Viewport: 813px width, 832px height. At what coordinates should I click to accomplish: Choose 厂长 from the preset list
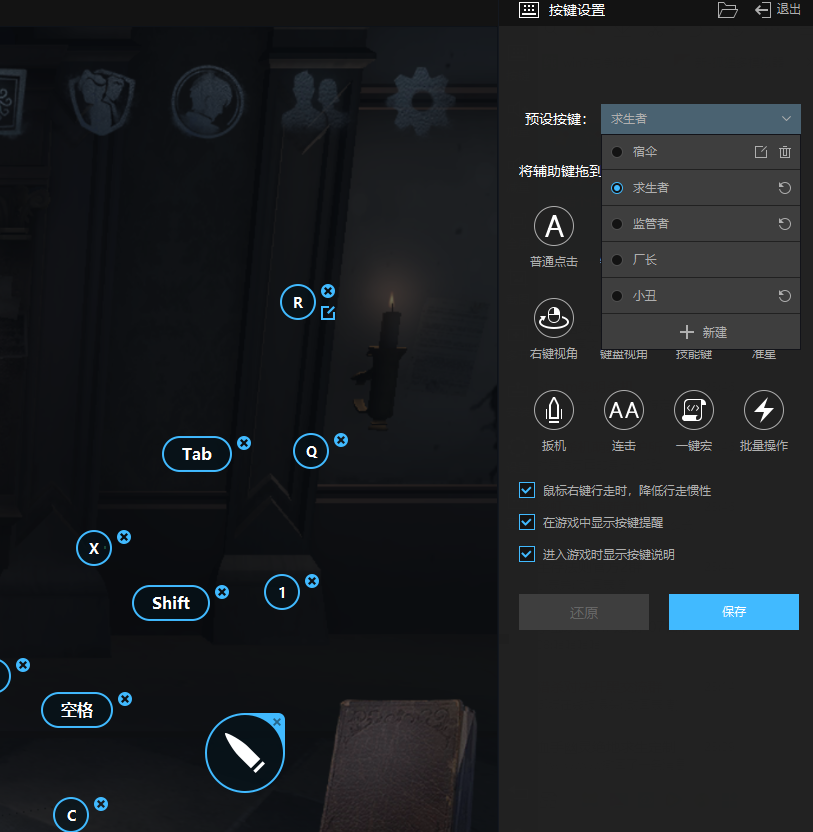[x=645, y=260]
